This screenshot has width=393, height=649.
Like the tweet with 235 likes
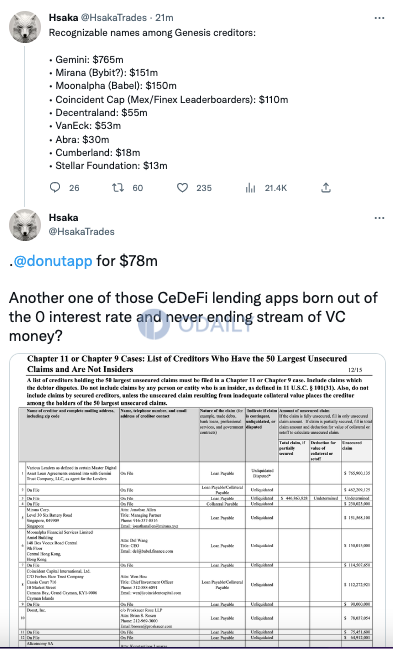(182, 188)
